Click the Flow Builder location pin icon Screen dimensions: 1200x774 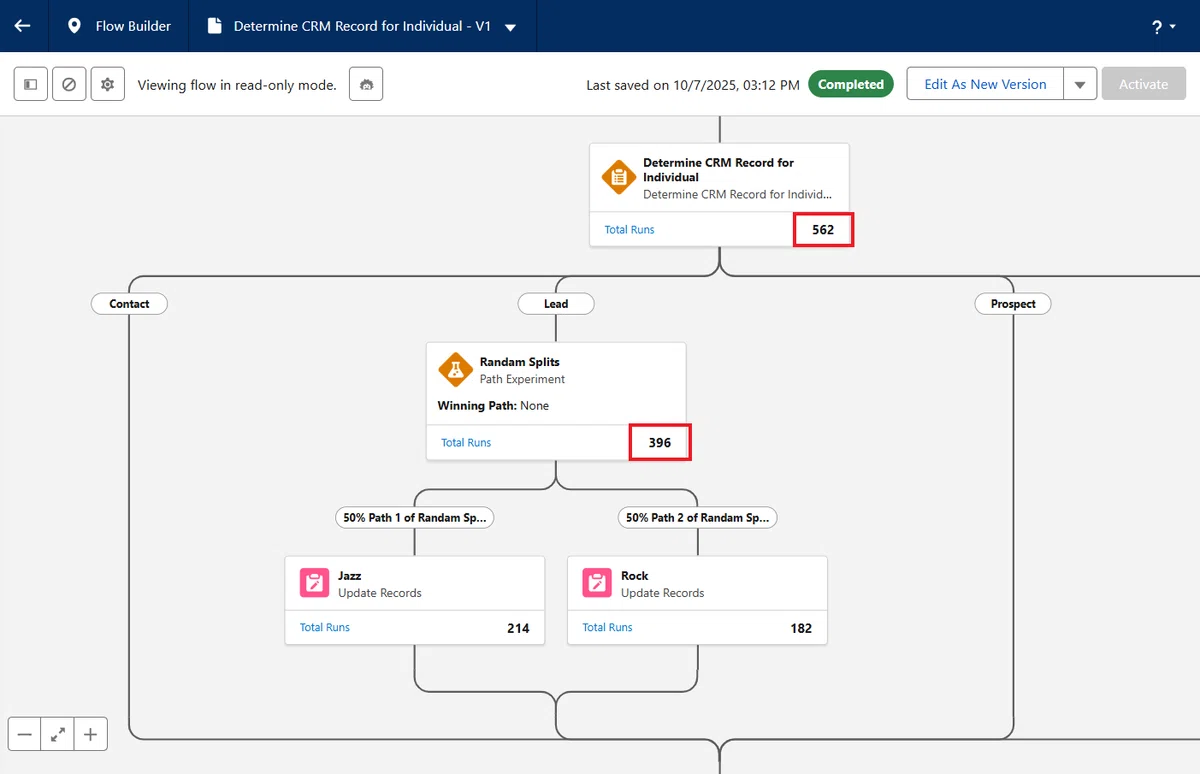[x=74, y=26]
